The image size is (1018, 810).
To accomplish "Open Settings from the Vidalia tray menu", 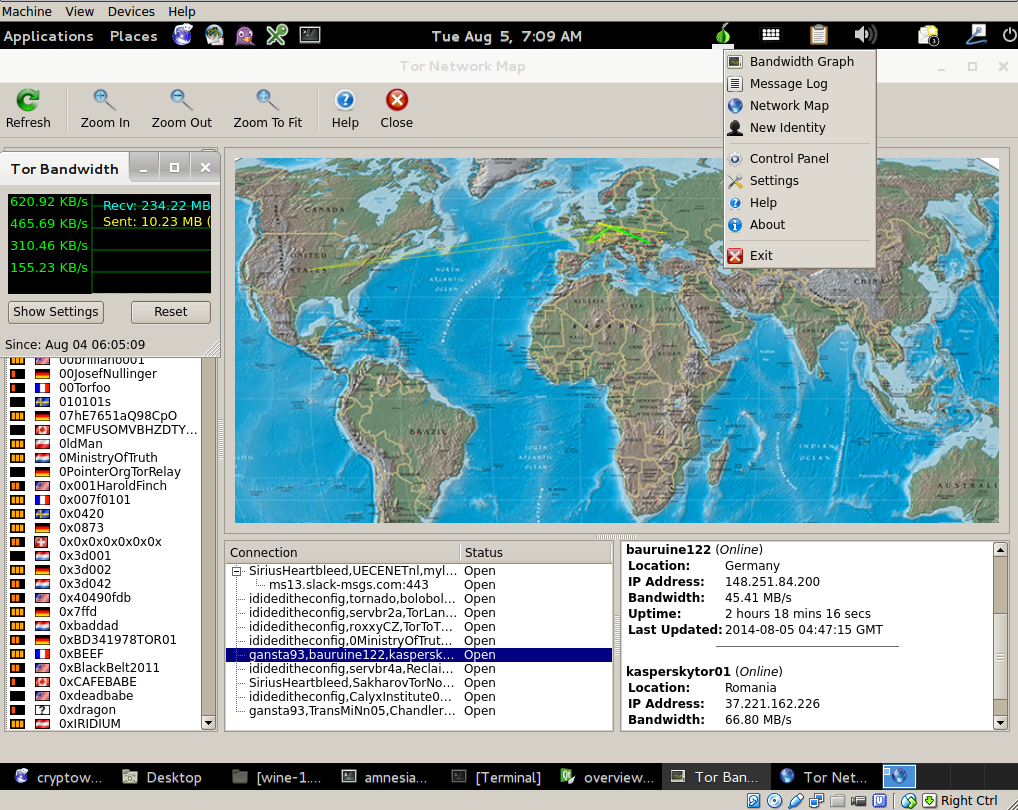I will coord(800,181).
